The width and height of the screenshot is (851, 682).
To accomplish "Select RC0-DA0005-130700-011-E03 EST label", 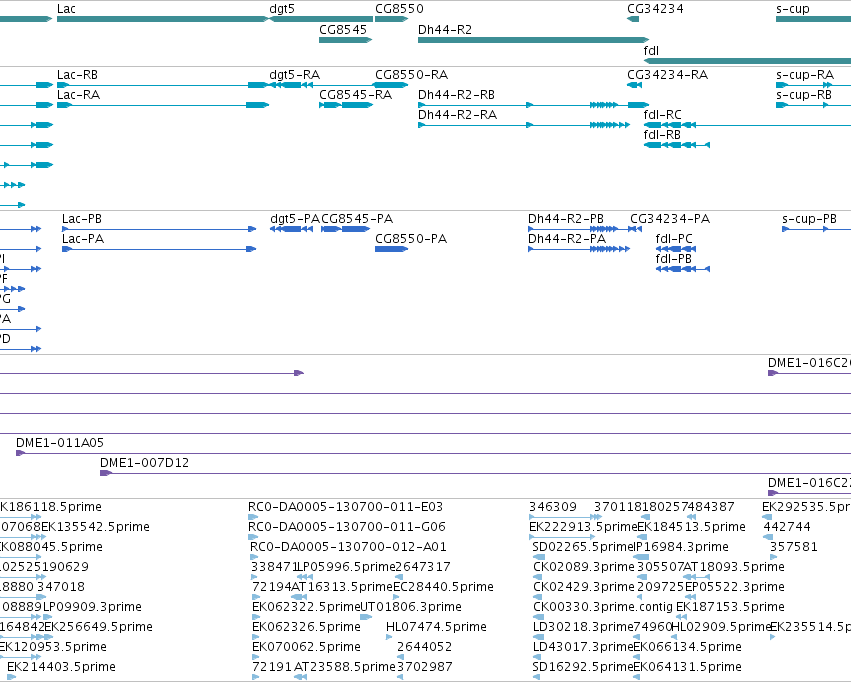I will (345, 507).
